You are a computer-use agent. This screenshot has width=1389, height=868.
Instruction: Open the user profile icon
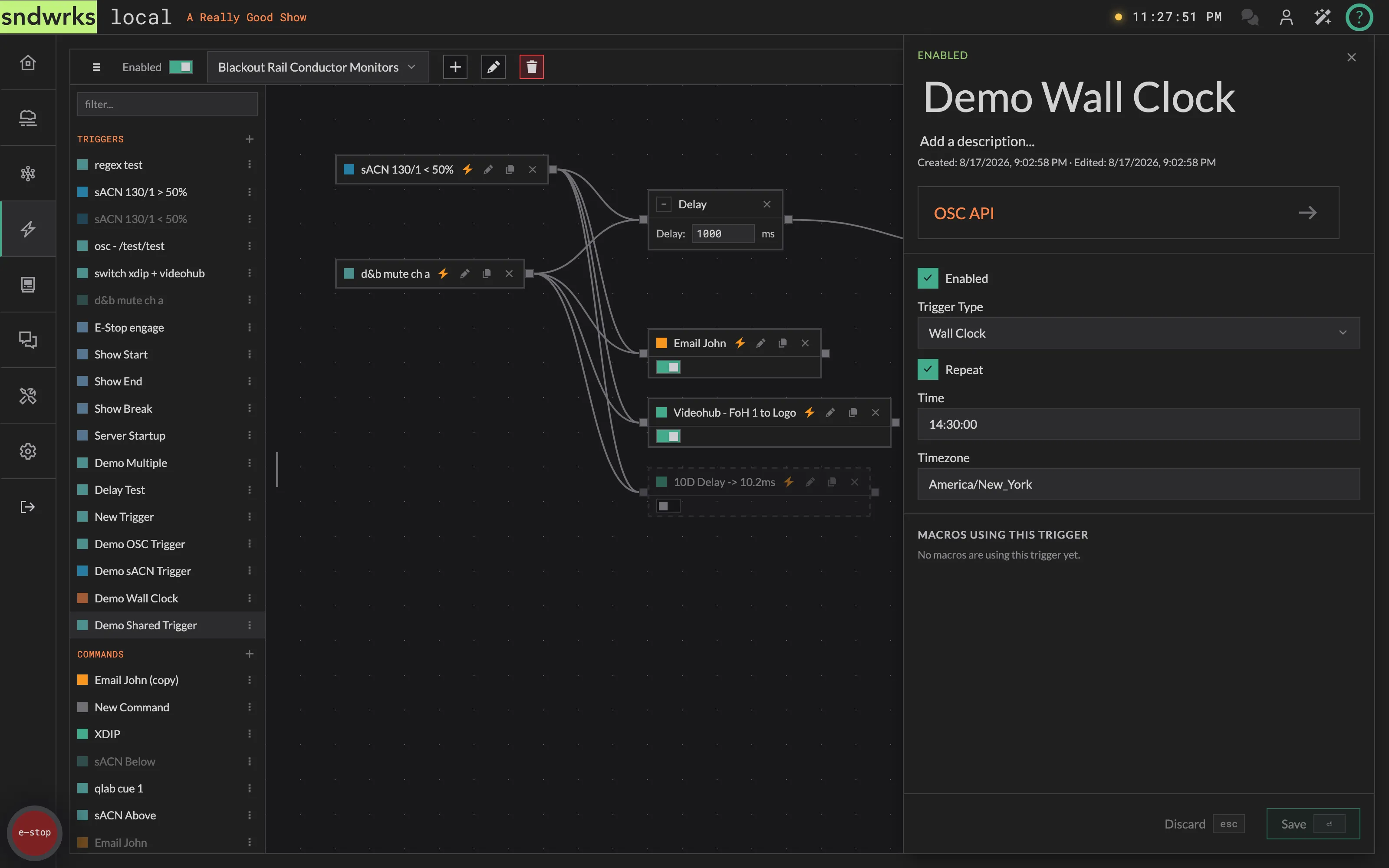point(1286,17)
